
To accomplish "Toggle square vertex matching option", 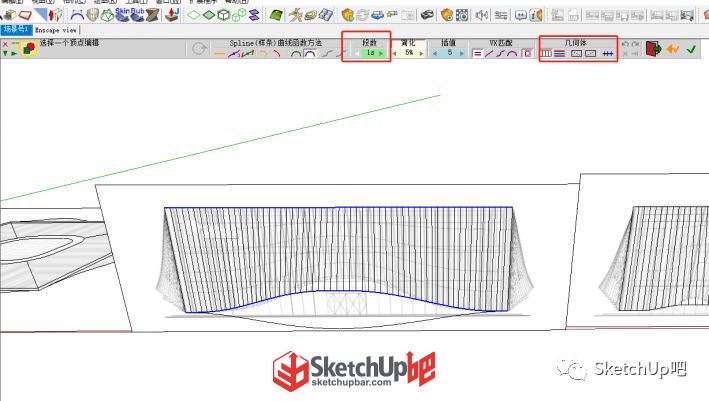I will (x=527, y=53).
